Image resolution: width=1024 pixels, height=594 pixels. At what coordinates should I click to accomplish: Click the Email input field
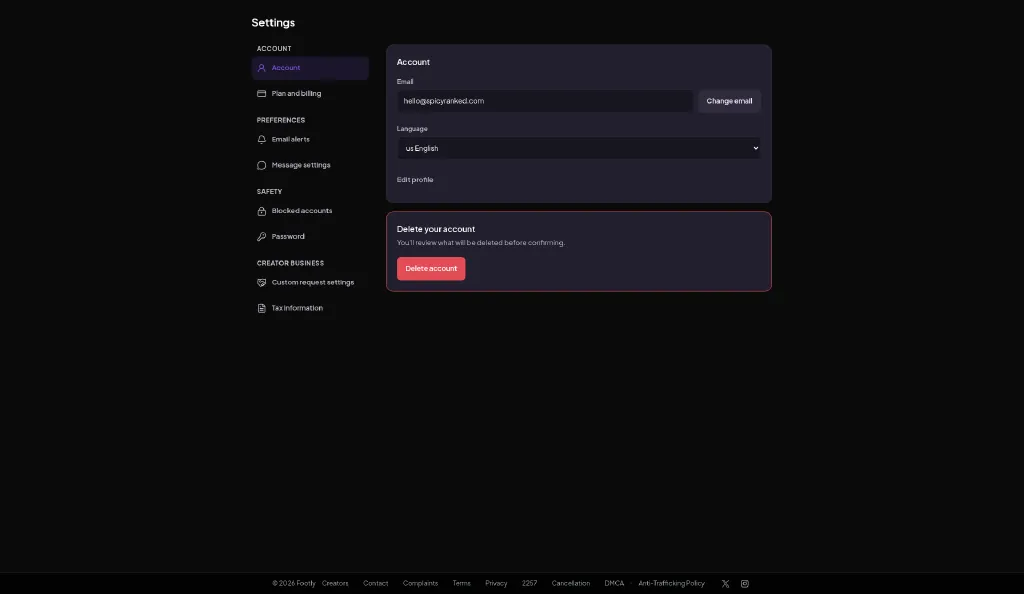coord(545,101)
